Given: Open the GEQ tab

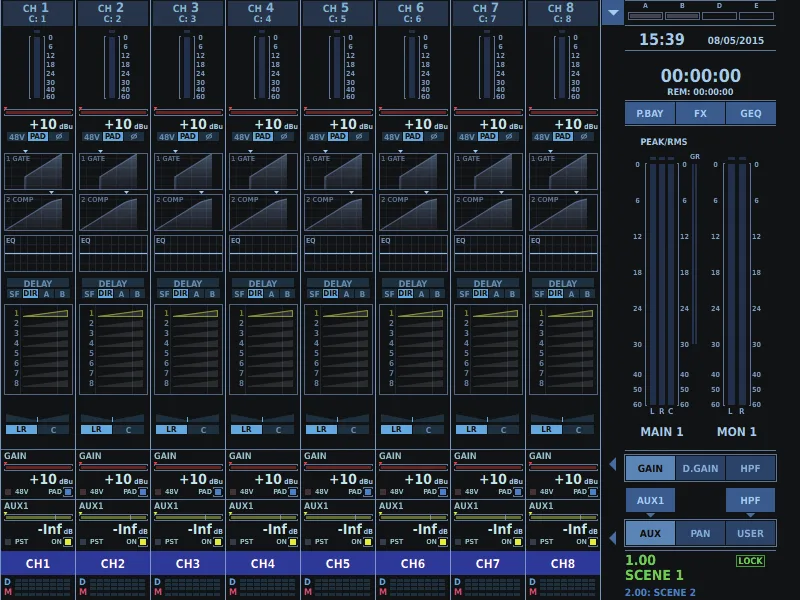Looking at the screenshot, I should tap(751, 113).
